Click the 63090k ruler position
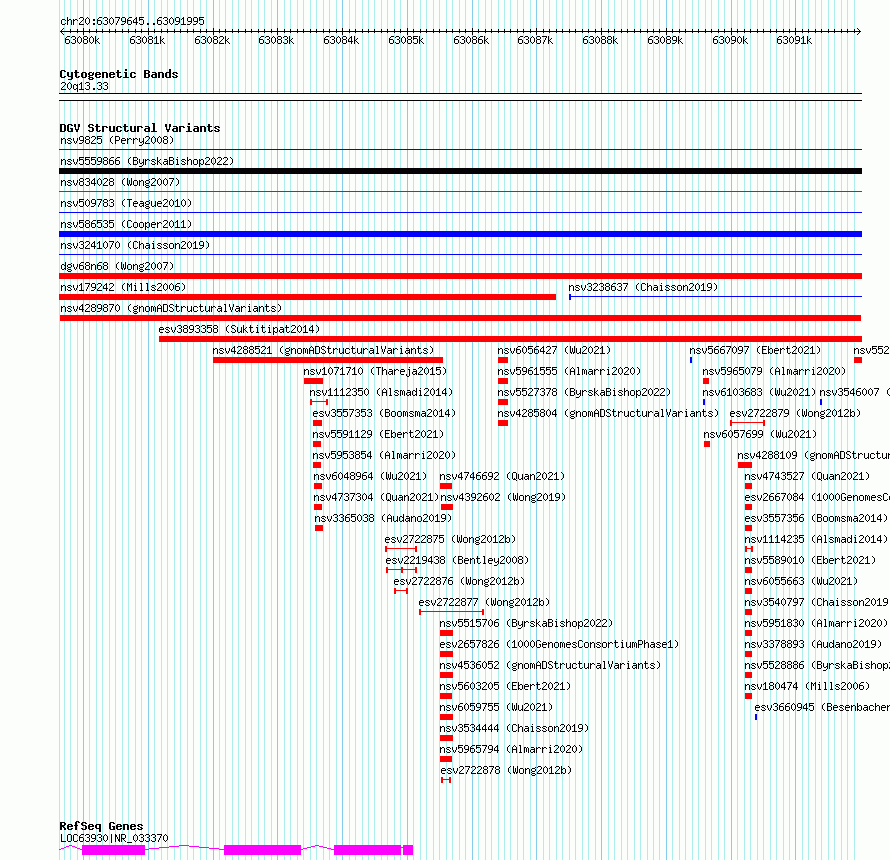890x860 pixels. point(730,40)
